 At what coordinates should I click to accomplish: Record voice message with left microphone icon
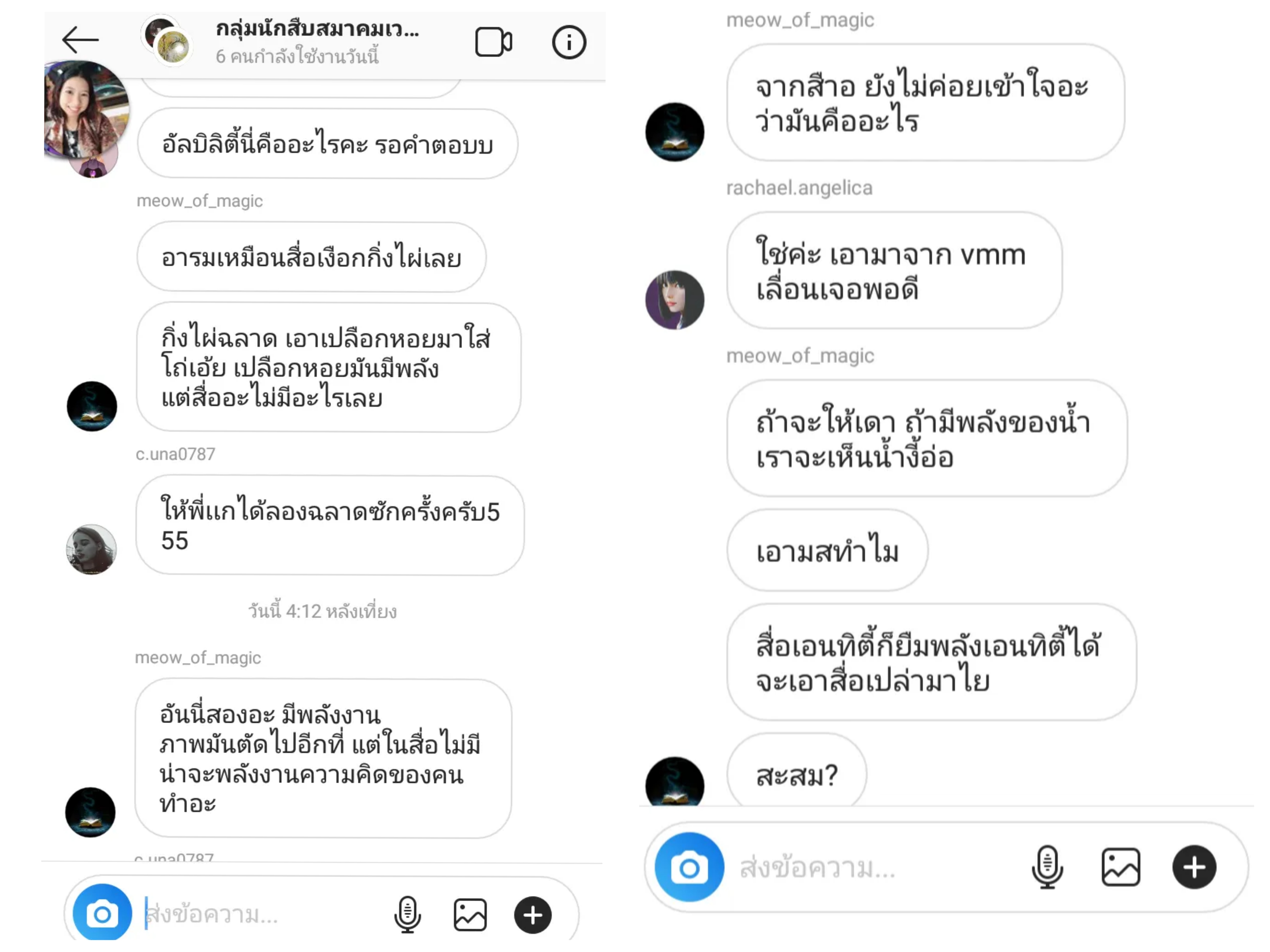coord(407,914)
